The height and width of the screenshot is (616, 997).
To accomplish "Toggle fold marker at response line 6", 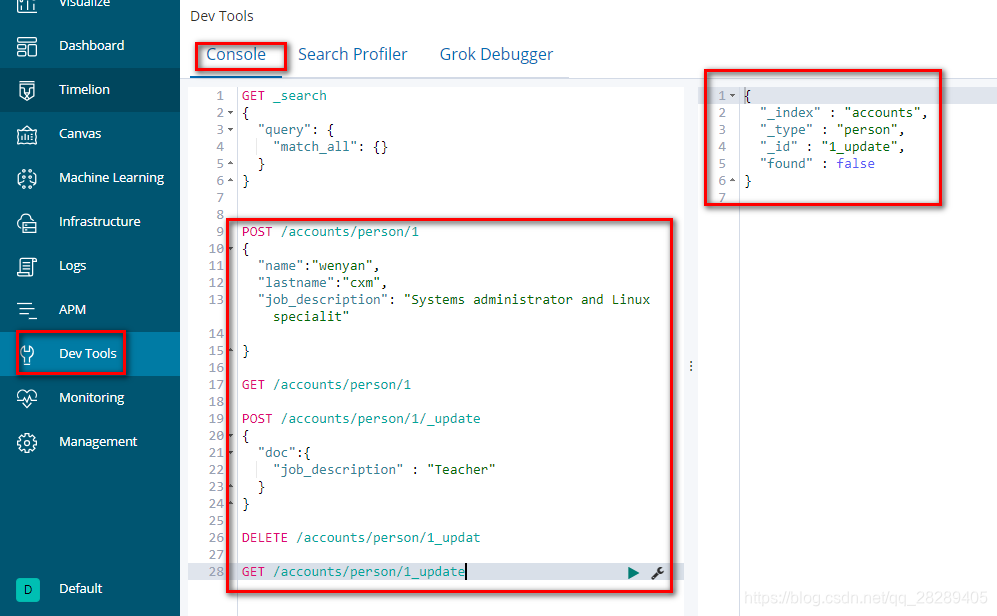I will click(732, 181).
